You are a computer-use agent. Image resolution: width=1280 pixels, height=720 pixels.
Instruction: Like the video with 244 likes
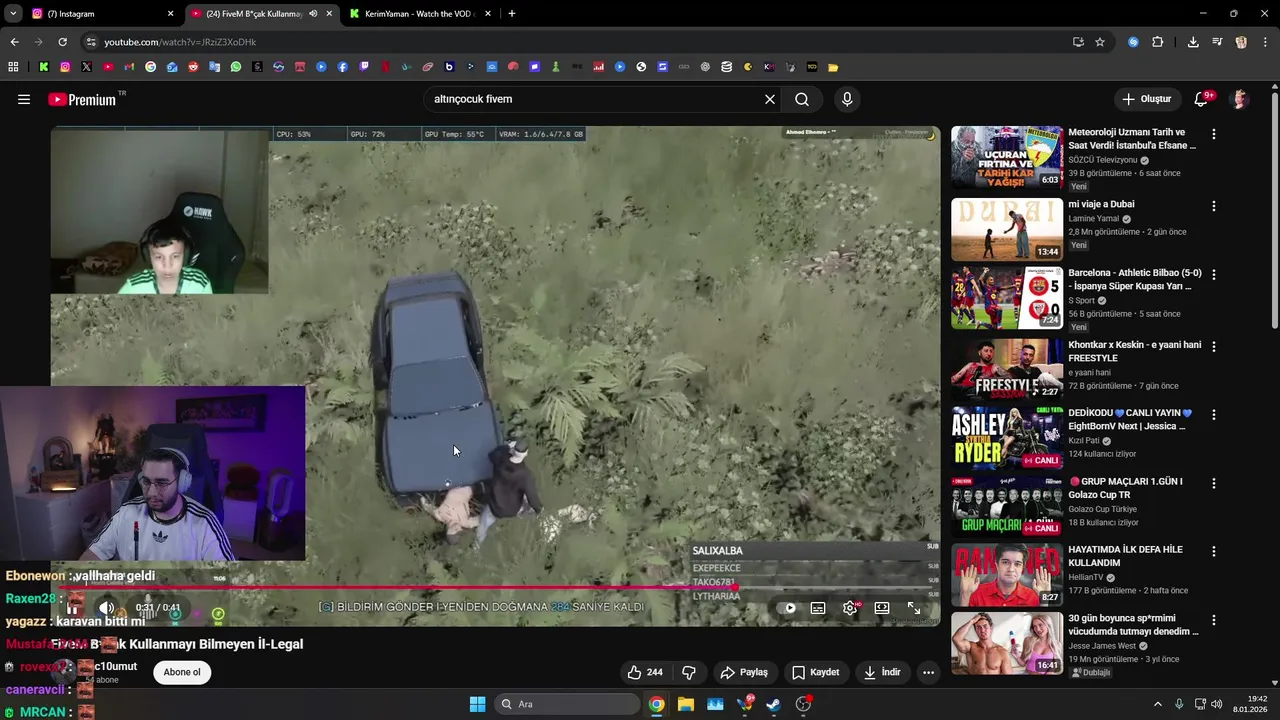pyautogui.click(x=645, y=672)
